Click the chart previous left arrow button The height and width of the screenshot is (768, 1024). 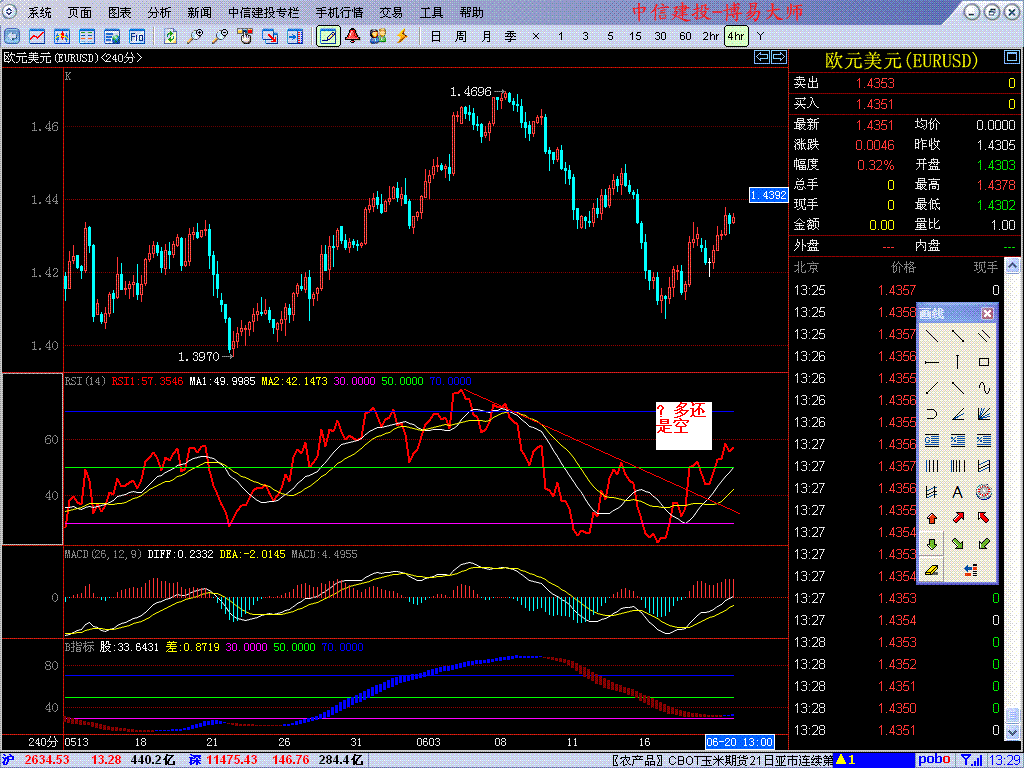(x=761, y=57)
